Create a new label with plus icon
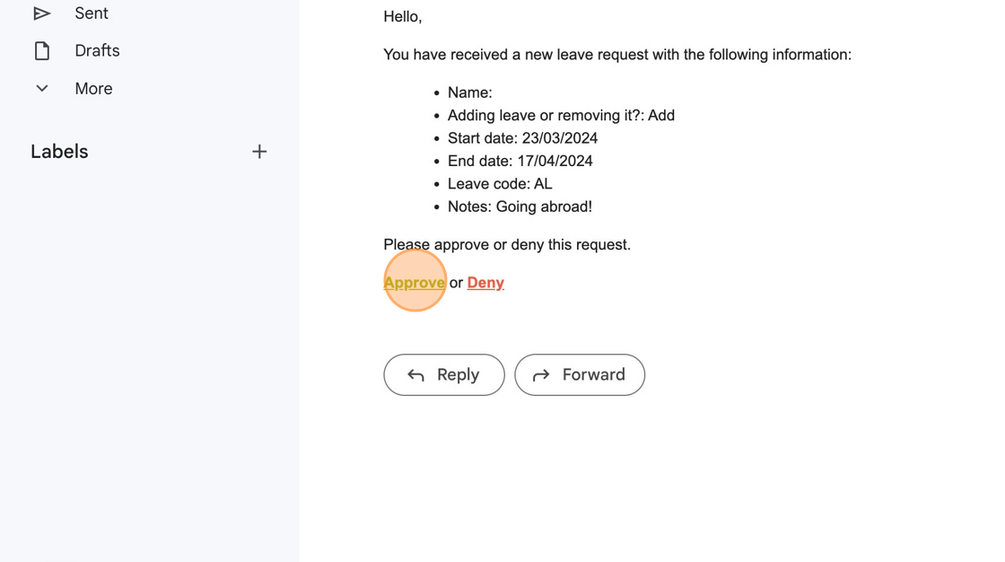This screenshot has width=1005, height=562. [259, 152]
